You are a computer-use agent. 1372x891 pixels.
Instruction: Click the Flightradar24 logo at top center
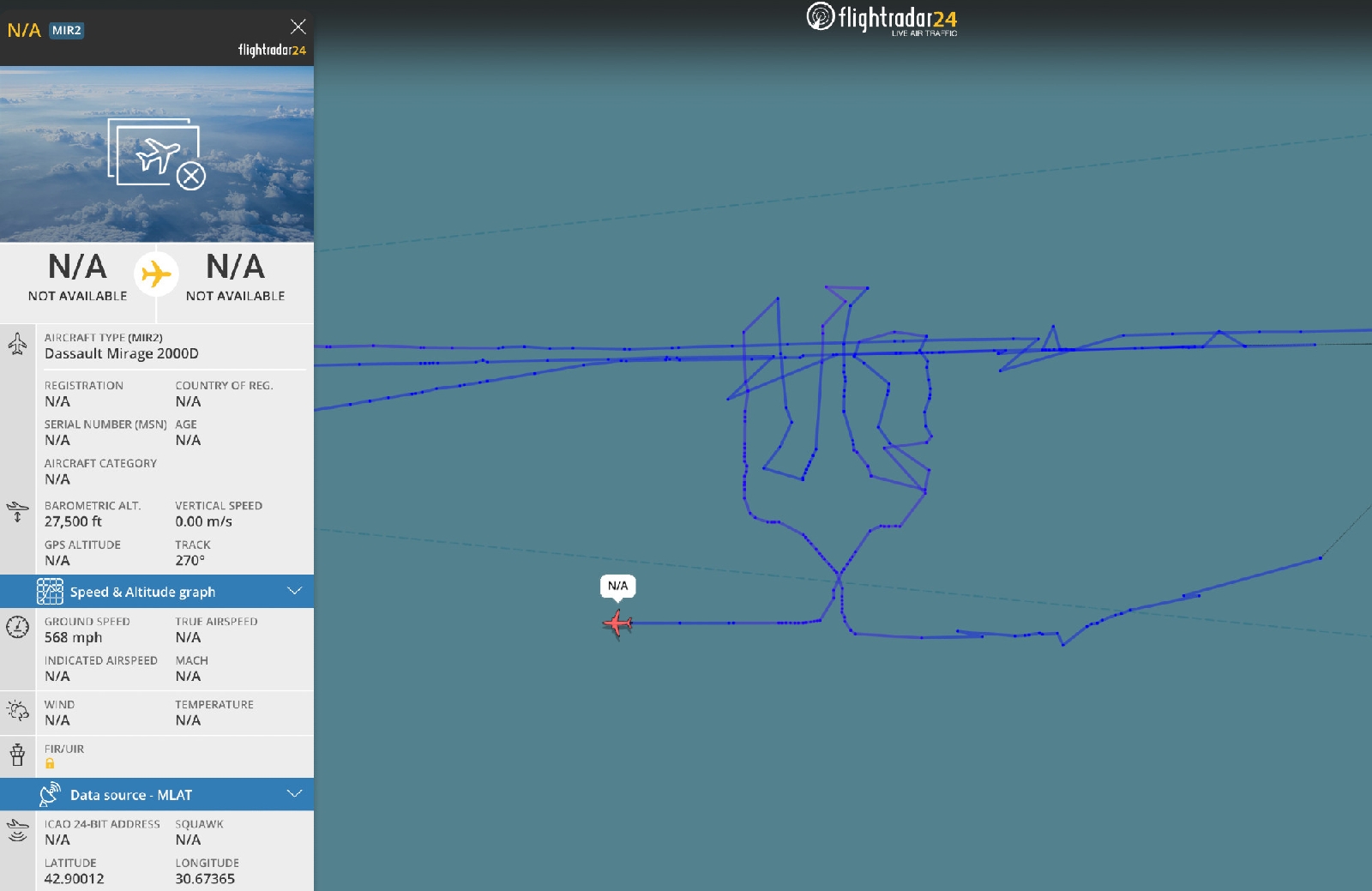coord(882,19)
